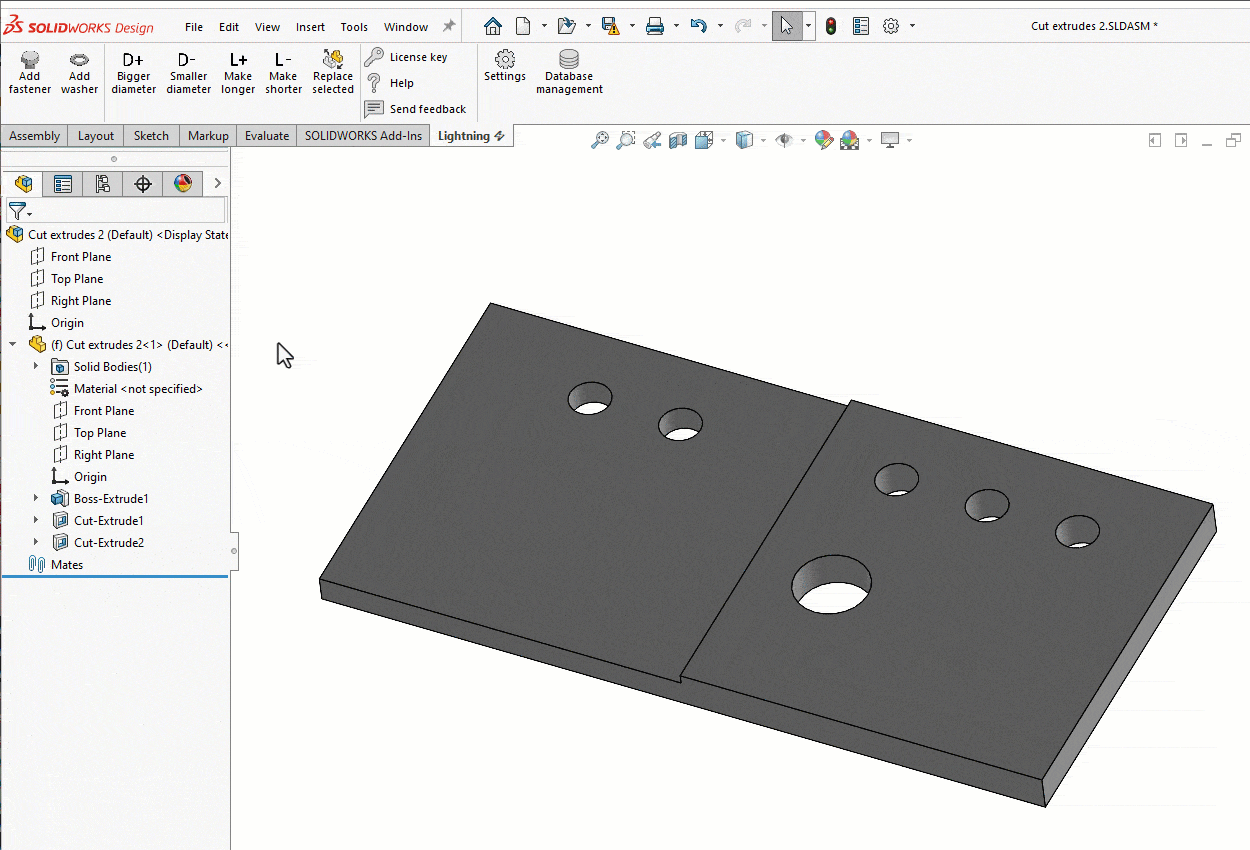Click the Print icon
The width and height of the screenshot is (1250, 850).
pyautogui.click(x=655, y=27)
